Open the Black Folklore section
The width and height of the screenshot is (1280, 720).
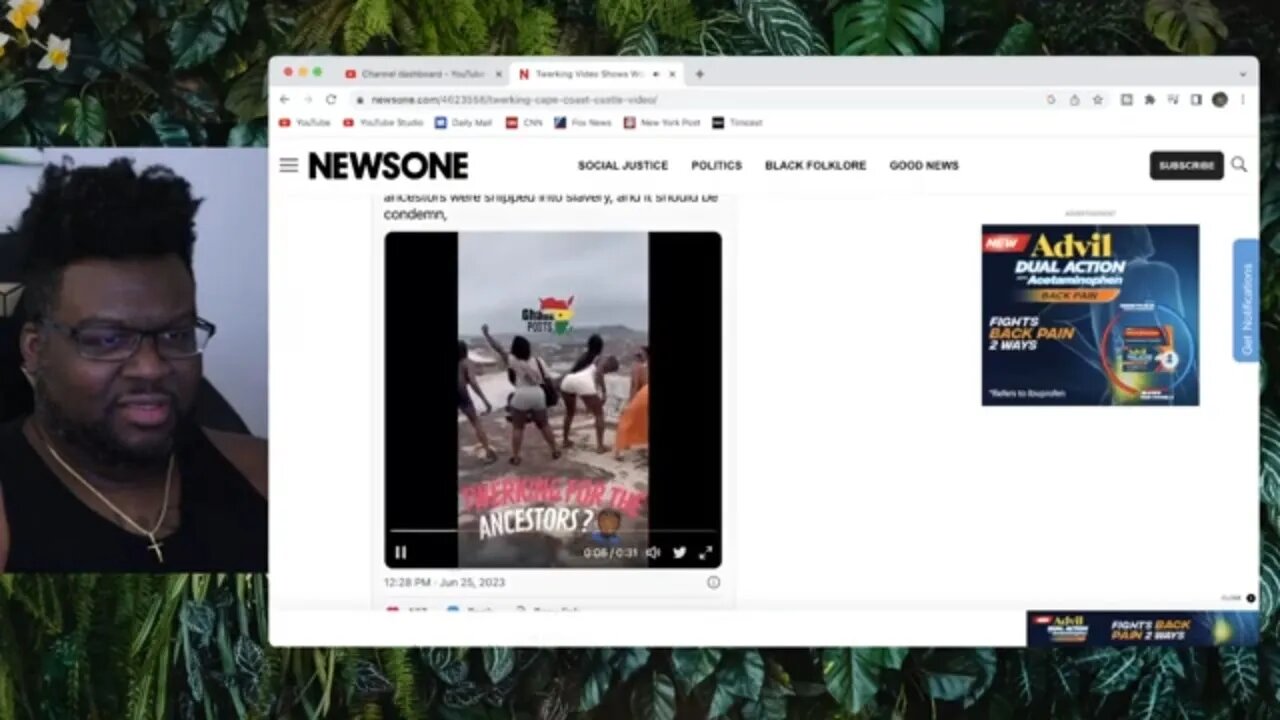pos(816,165)
